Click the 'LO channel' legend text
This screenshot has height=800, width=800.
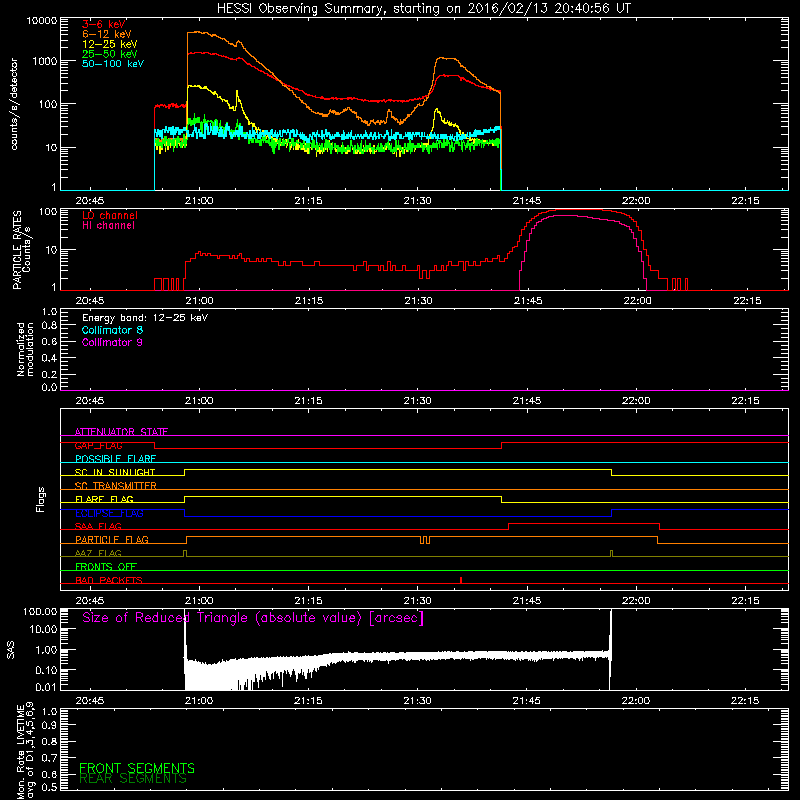tap(110, 215)
